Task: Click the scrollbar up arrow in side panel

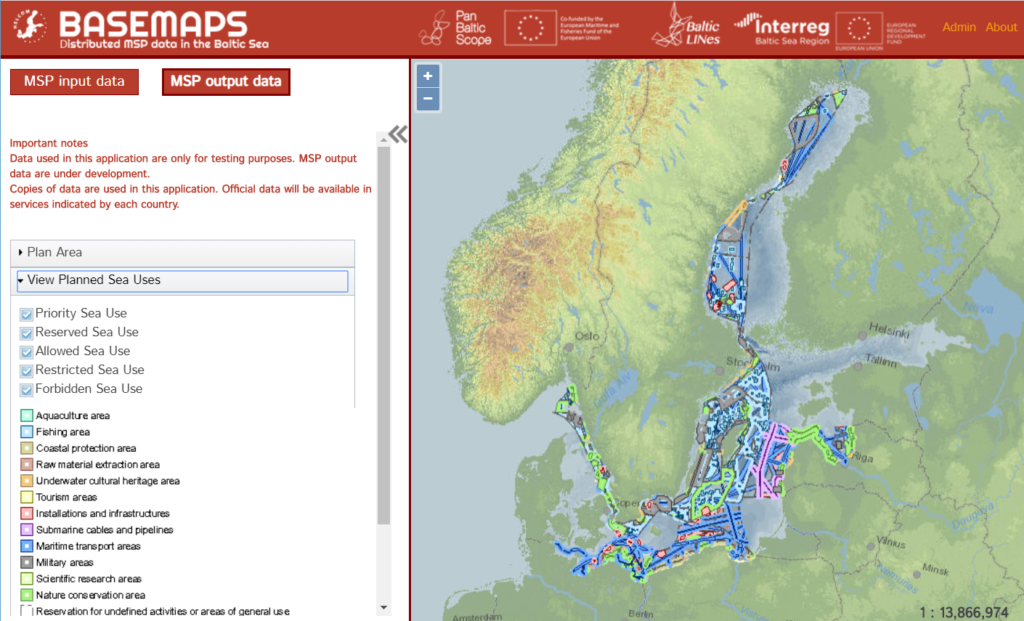Action: point(383,139)
